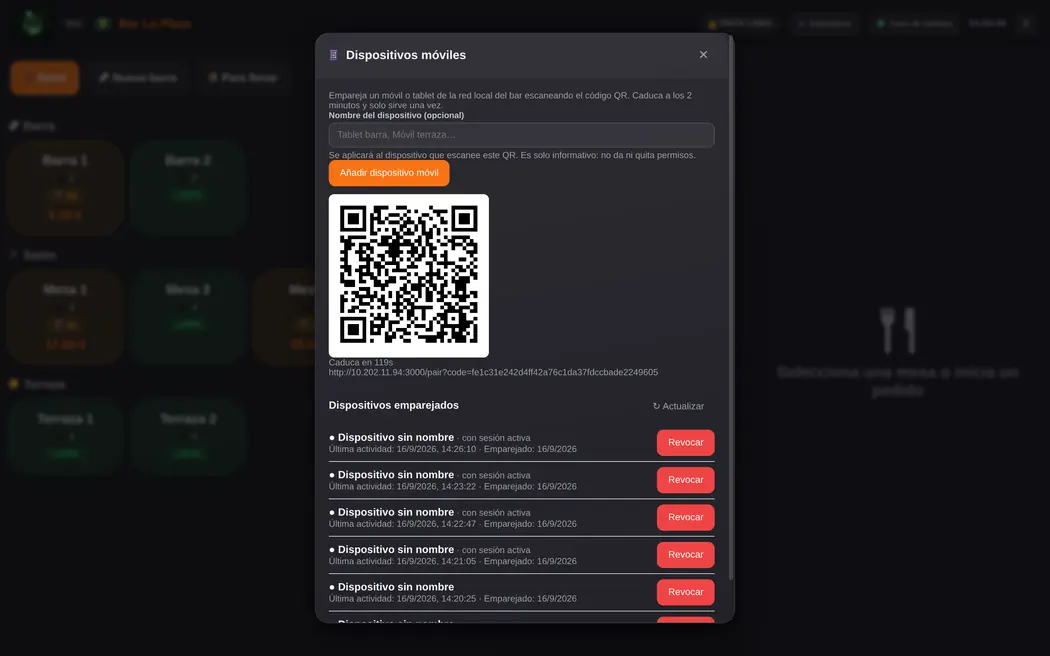Open the Barra 2 card in background
The height and width of the screenshot is (656, 1050).
tap(188, 187)
